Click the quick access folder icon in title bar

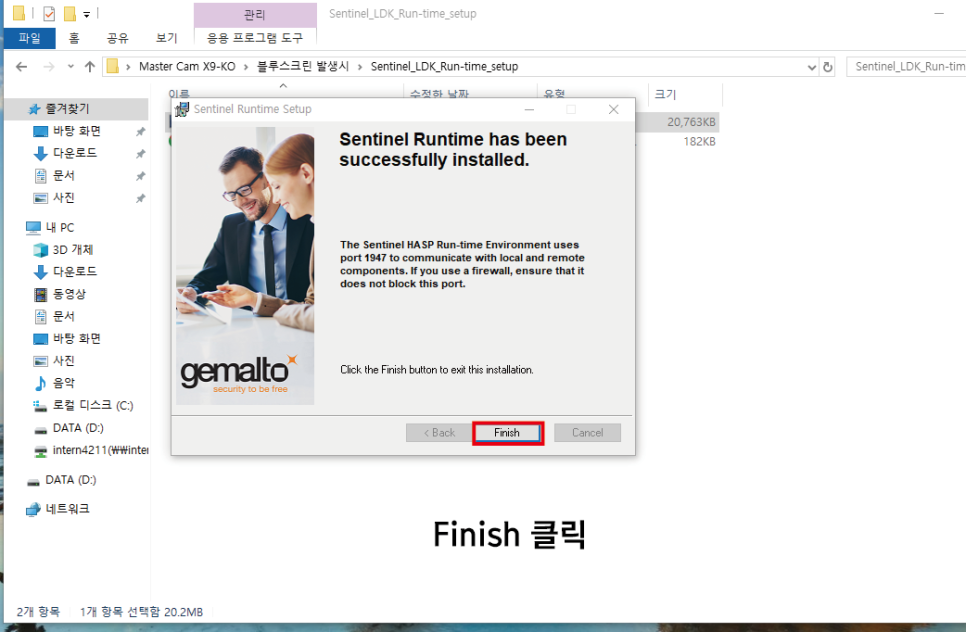tap(19, 14)
